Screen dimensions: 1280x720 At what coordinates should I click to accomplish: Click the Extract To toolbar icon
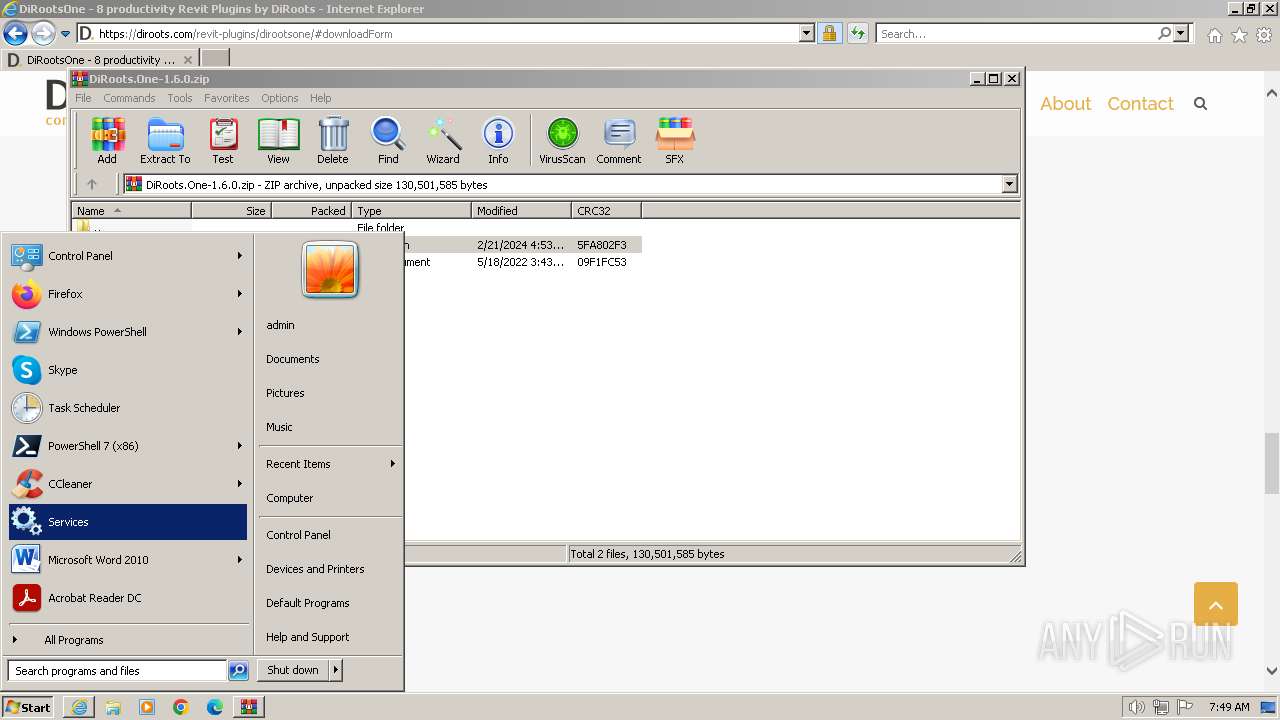pyautogui.click(x=165, y=140)
